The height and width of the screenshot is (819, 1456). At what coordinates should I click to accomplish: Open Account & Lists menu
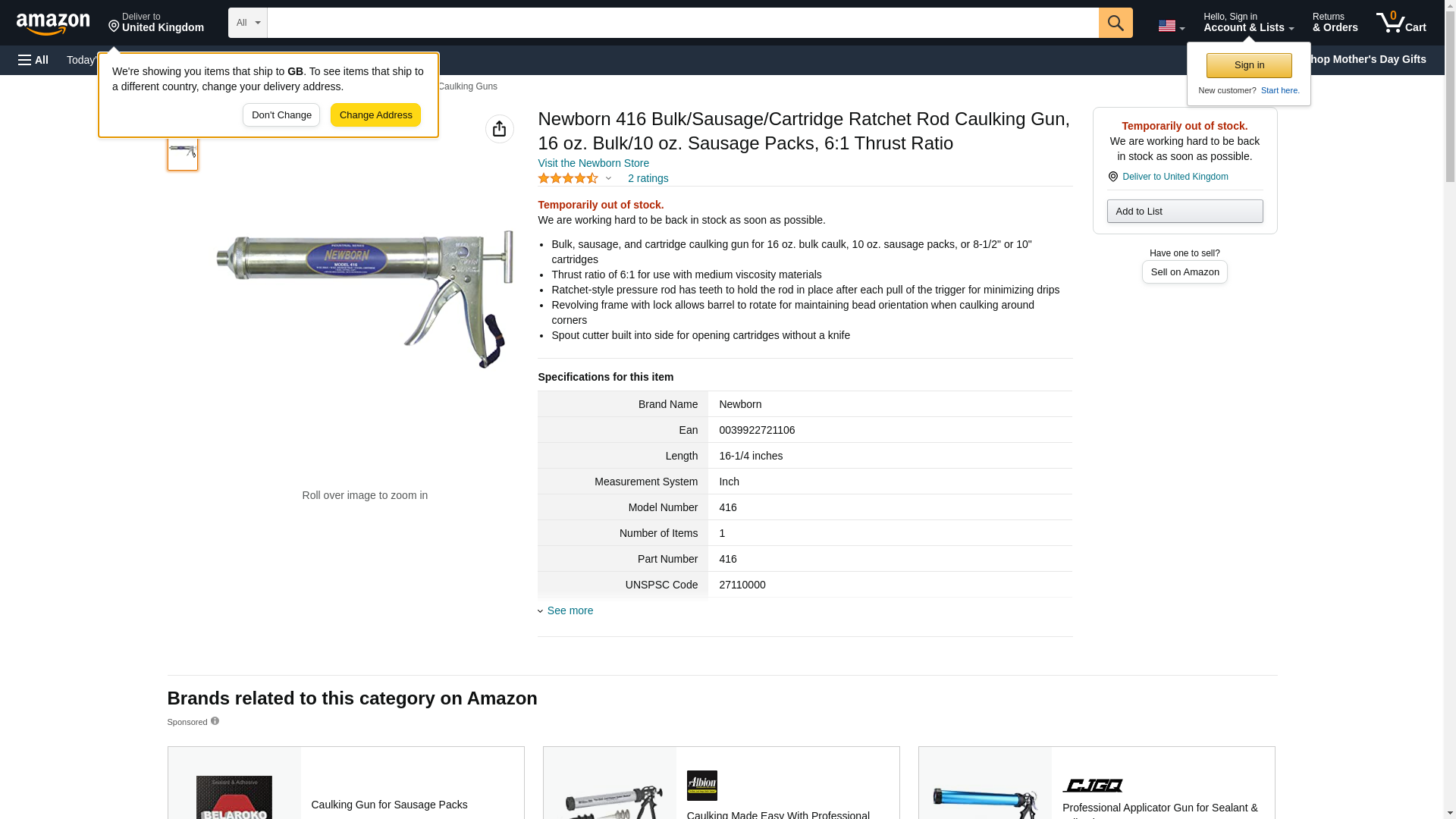(x=1248, y=22)
